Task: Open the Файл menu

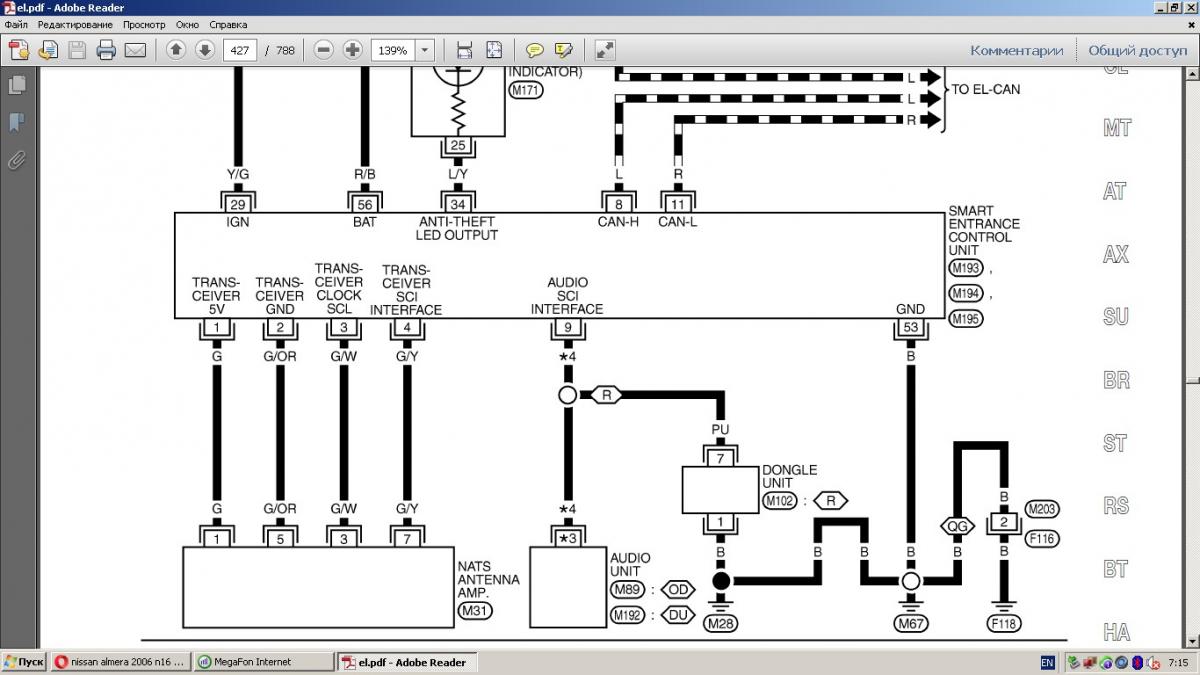Action: click(16, 23)
